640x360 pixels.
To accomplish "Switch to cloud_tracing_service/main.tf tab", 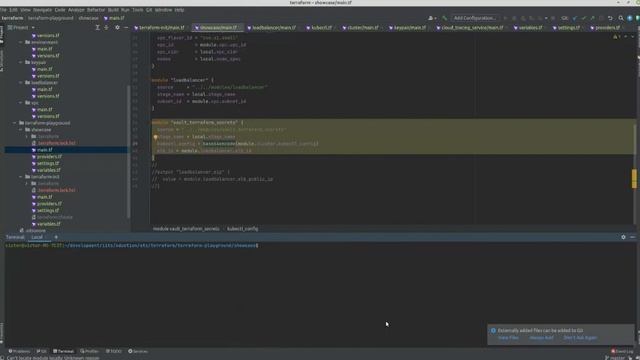I will click(469, 28).
